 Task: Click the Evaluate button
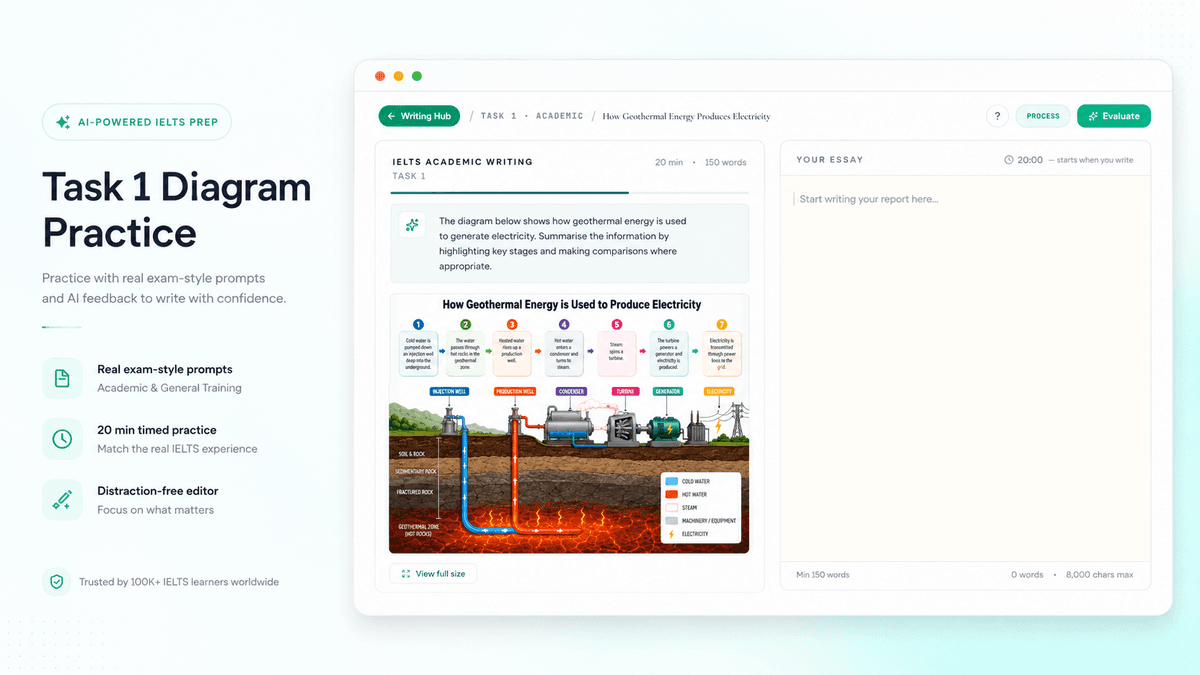(x=1114, y=116)
